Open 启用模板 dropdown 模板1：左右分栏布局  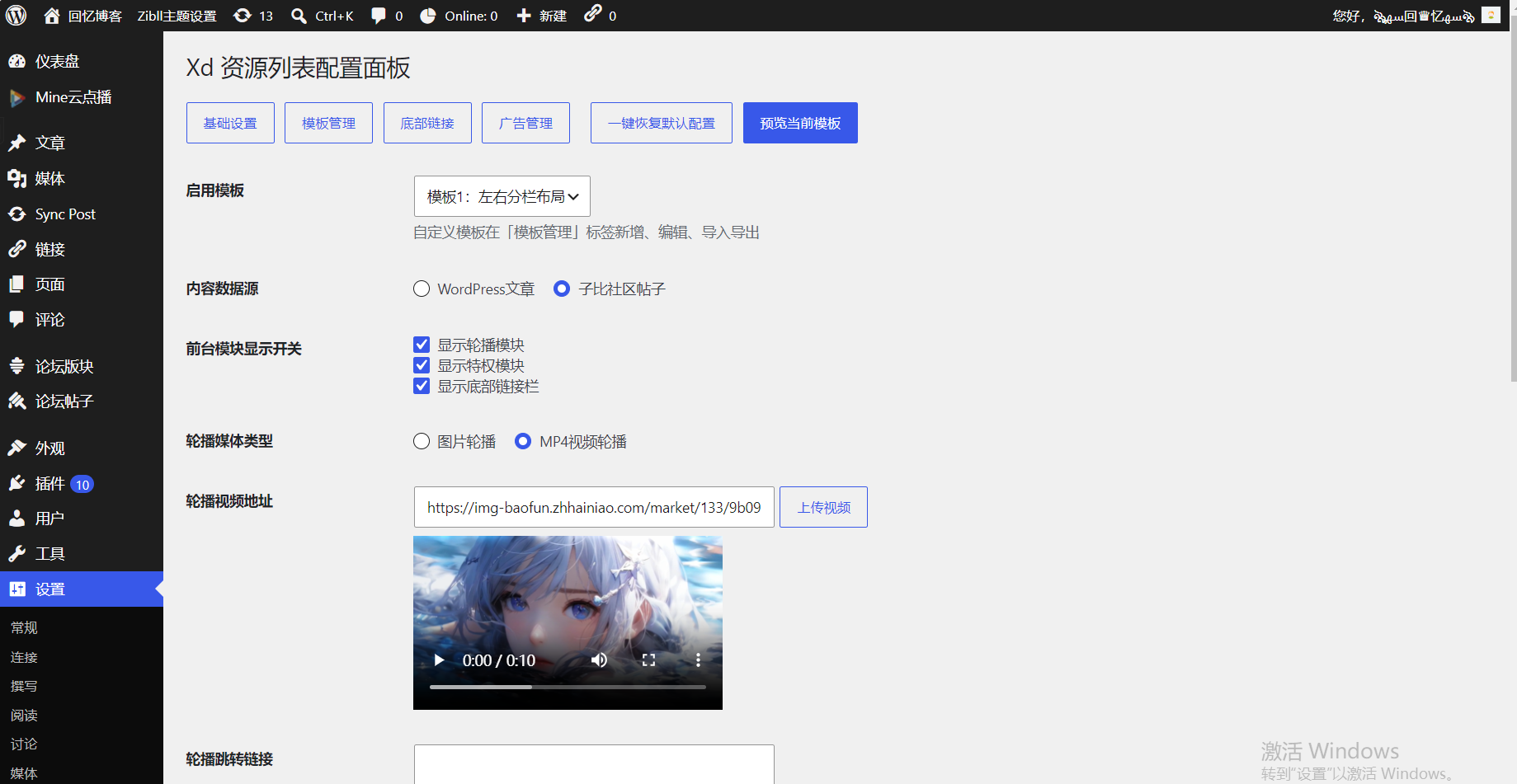tap(502, 196)
